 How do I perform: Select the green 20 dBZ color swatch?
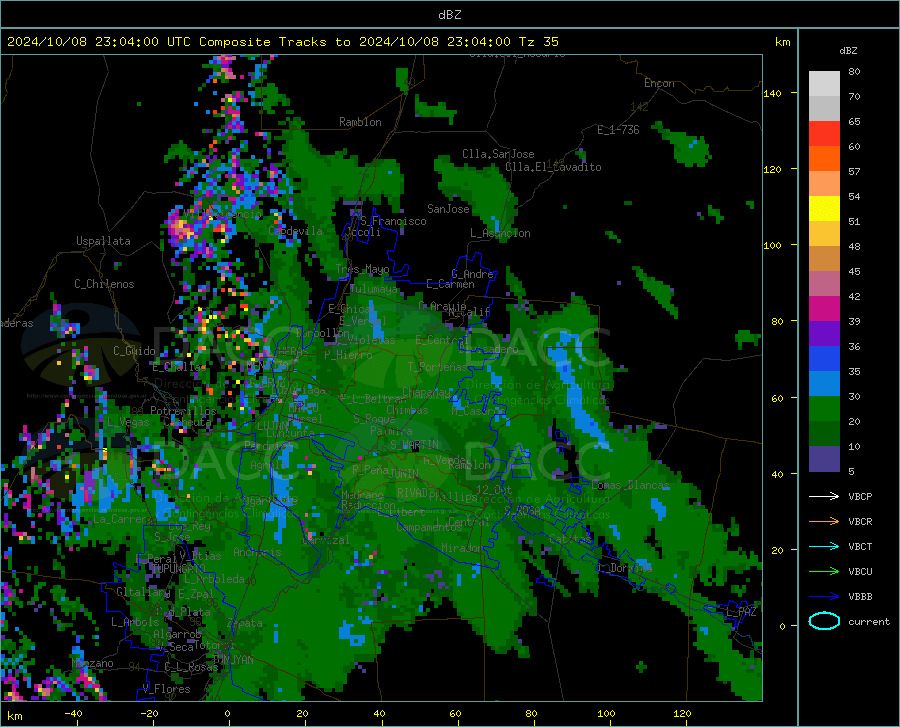tap(824, 409)
